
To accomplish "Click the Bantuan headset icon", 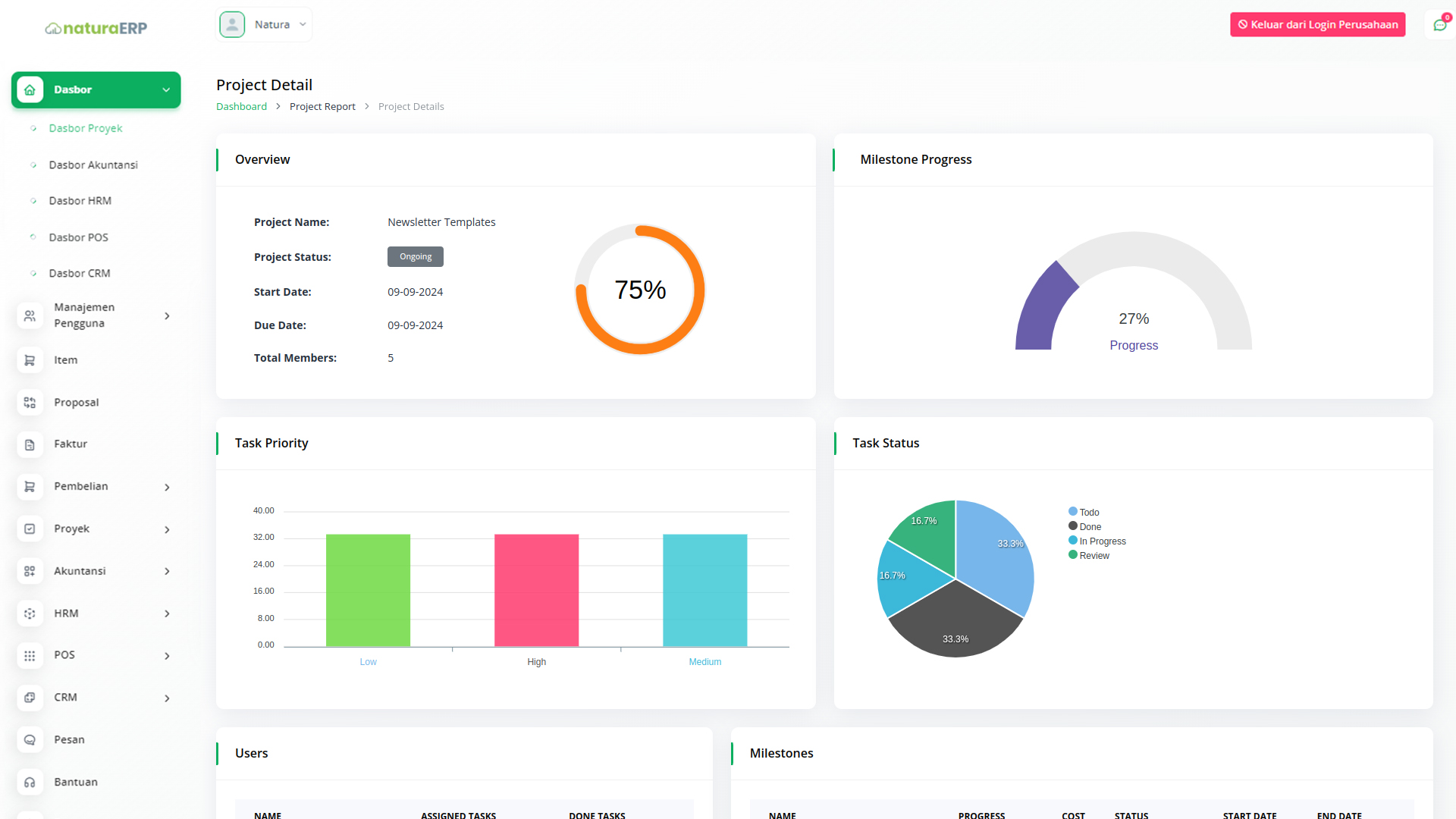I will pyautogui.click(x=30, y=782).
